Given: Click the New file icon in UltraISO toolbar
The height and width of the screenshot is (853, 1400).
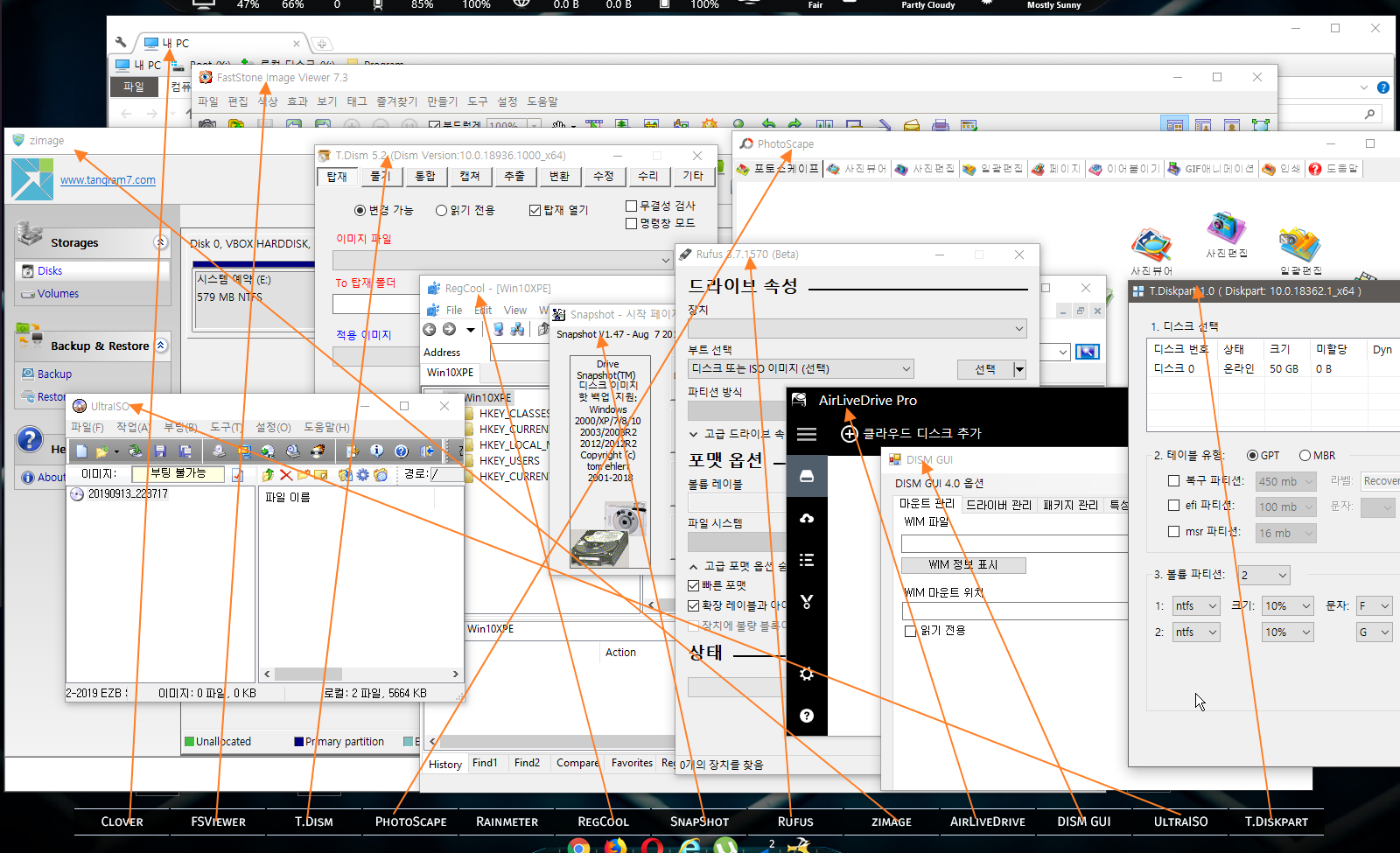Looking at the screenshot, I should tap(81, 451).
